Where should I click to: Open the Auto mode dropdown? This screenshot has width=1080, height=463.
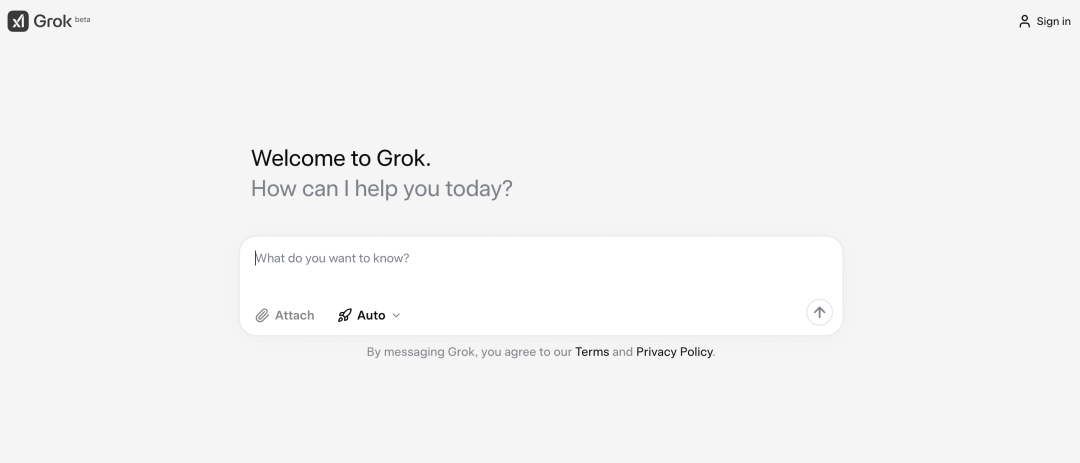(x=369, y=316)
